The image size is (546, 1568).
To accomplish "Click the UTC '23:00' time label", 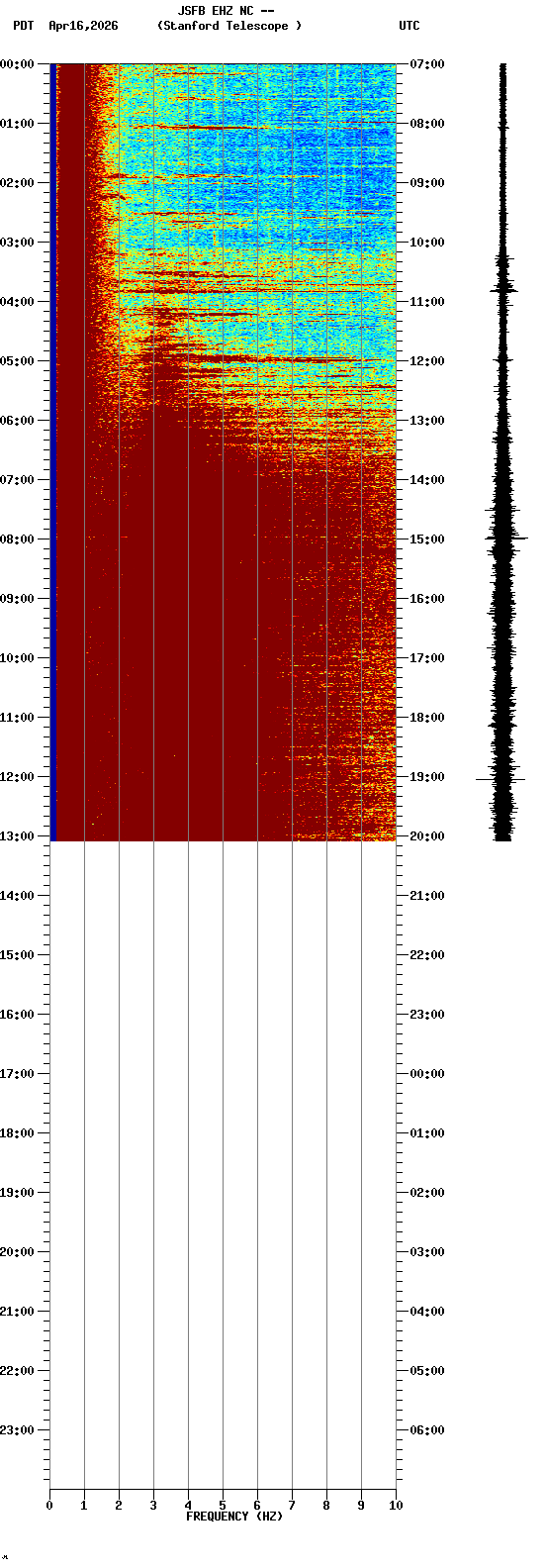I will 427,1015.
